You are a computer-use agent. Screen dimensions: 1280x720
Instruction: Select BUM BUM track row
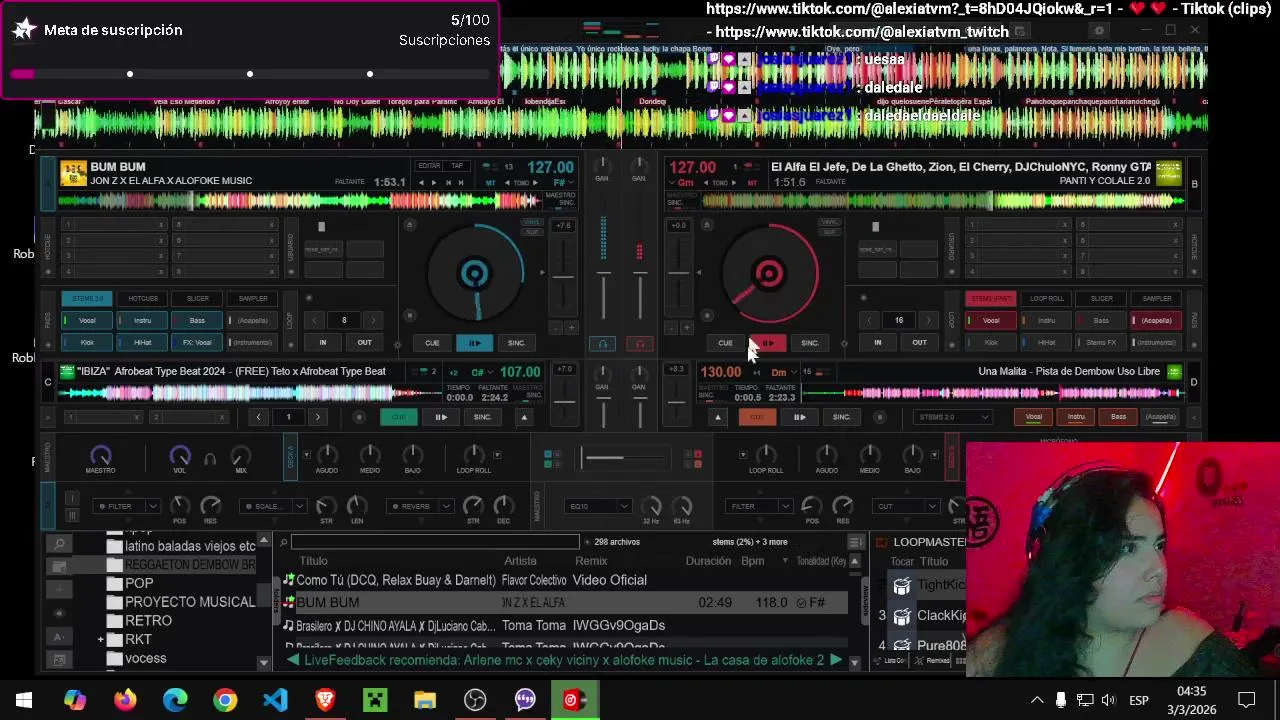[x=566, y=603]
